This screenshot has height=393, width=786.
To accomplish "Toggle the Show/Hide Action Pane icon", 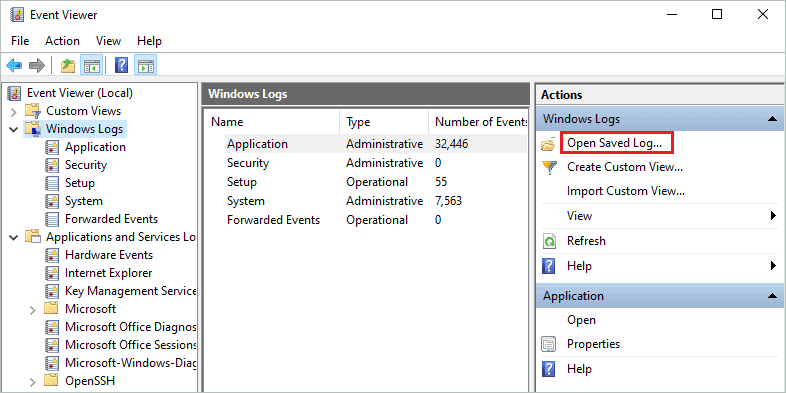I will click(145, 65).
